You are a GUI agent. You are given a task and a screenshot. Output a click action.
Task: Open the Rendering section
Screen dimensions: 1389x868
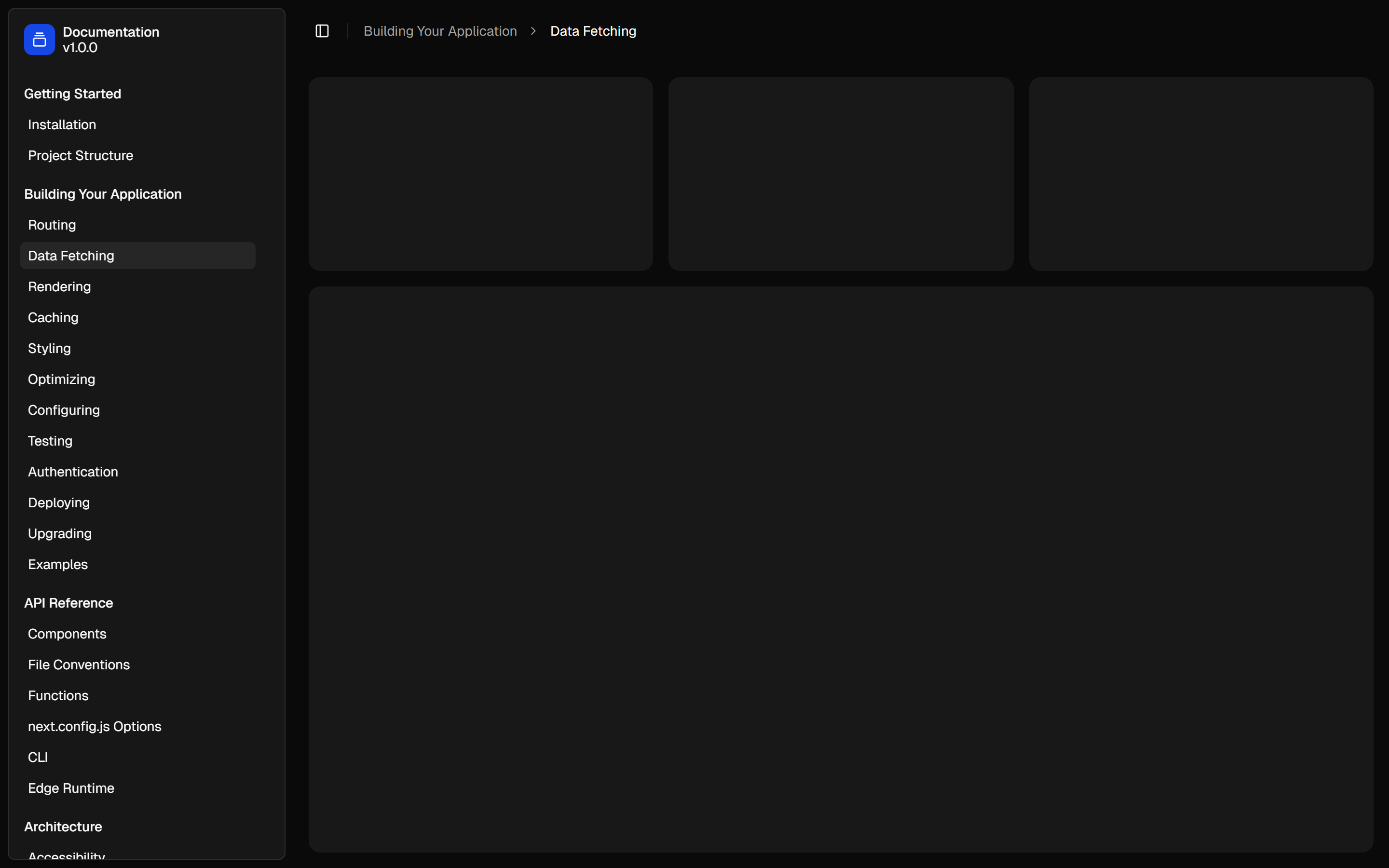pos(59,286)
